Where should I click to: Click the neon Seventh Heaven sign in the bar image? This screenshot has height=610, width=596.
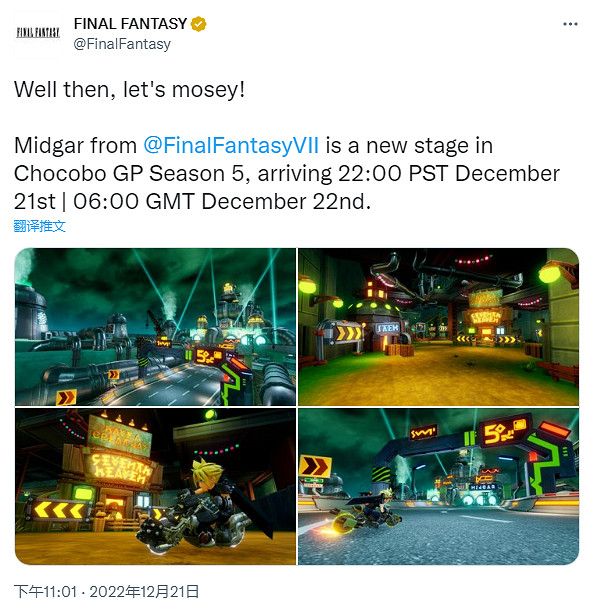coord(120,468)
